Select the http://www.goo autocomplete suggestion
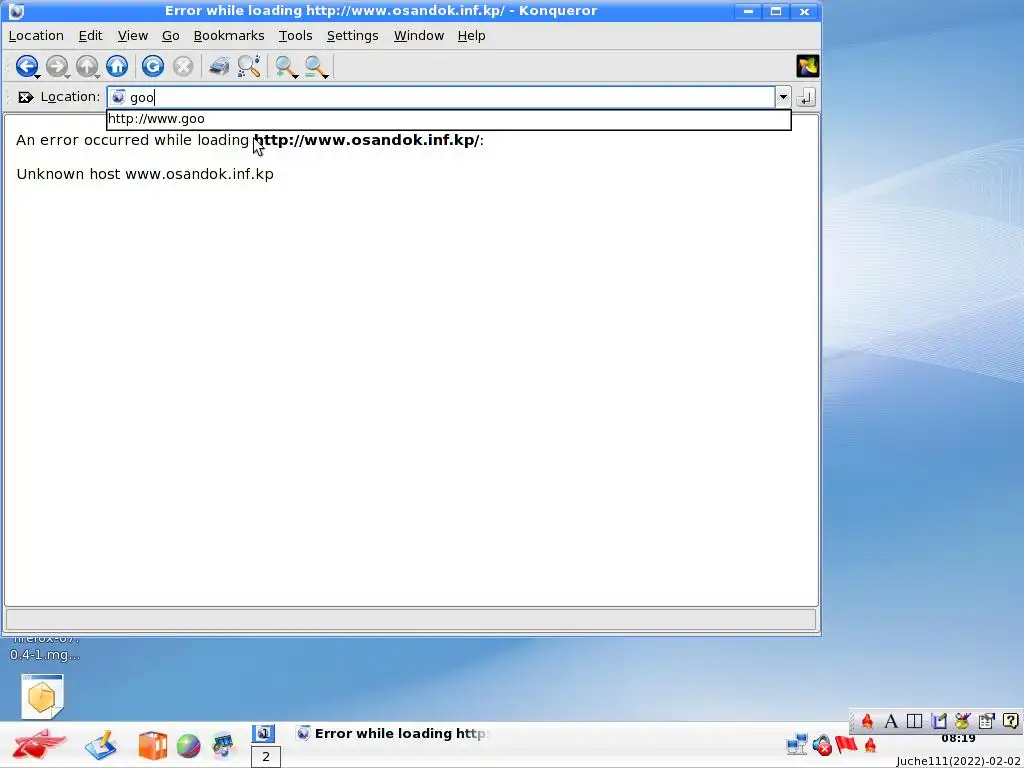 click(449, 119)
